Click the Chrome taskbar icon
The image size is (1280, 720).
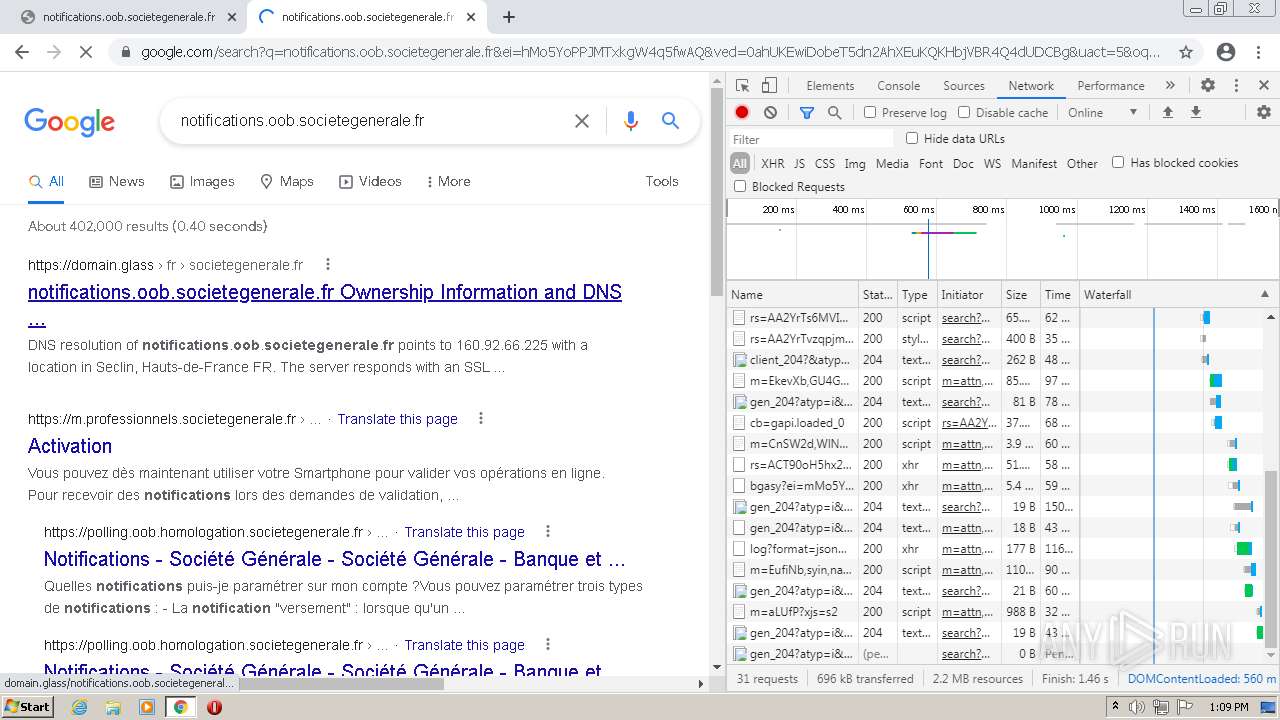(180, 707)
